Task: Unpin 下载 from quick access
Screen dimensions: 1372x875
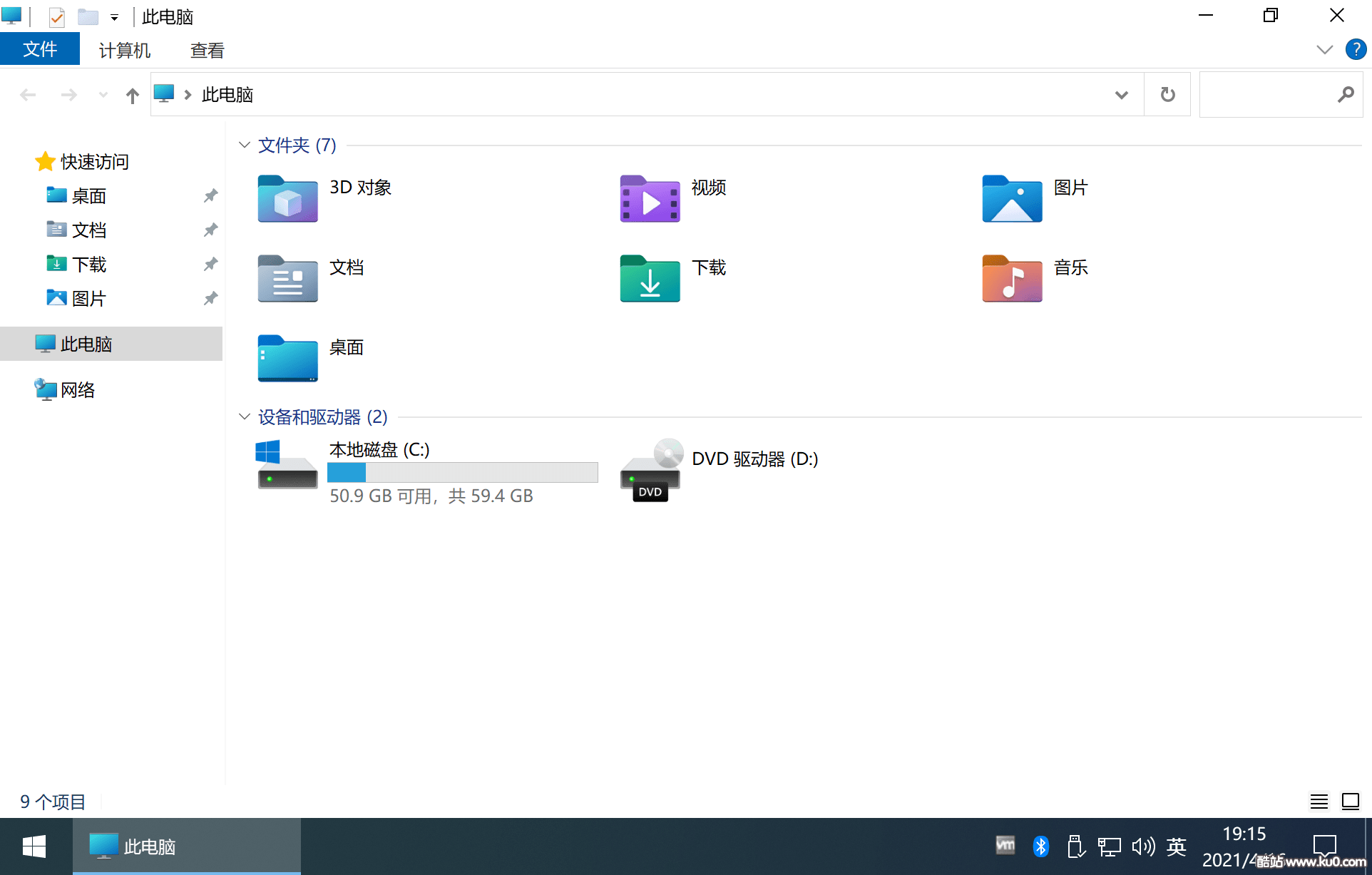Action: (210, 264)
